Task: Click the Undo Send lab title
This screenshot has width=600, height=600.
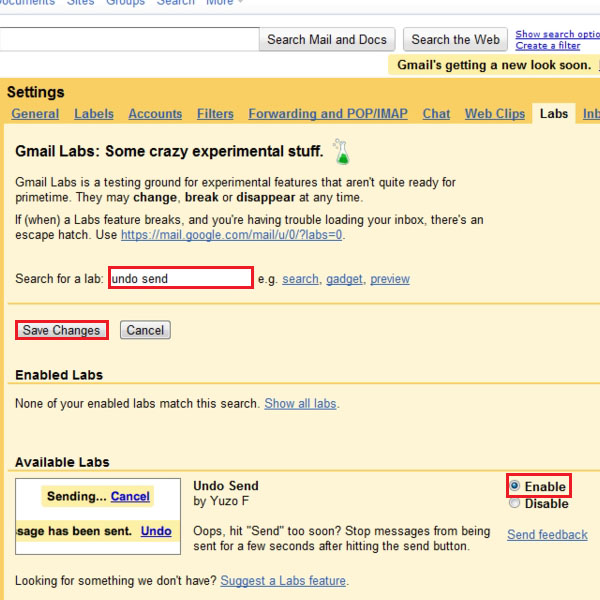Action: tap(226, 486)
